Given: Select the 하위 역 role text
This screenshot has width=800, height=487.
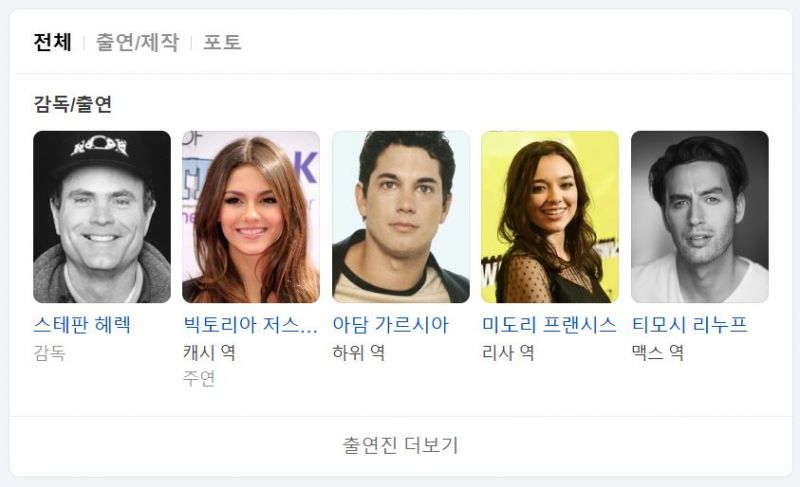Looking at the screenshot, I should click(359, 353).
